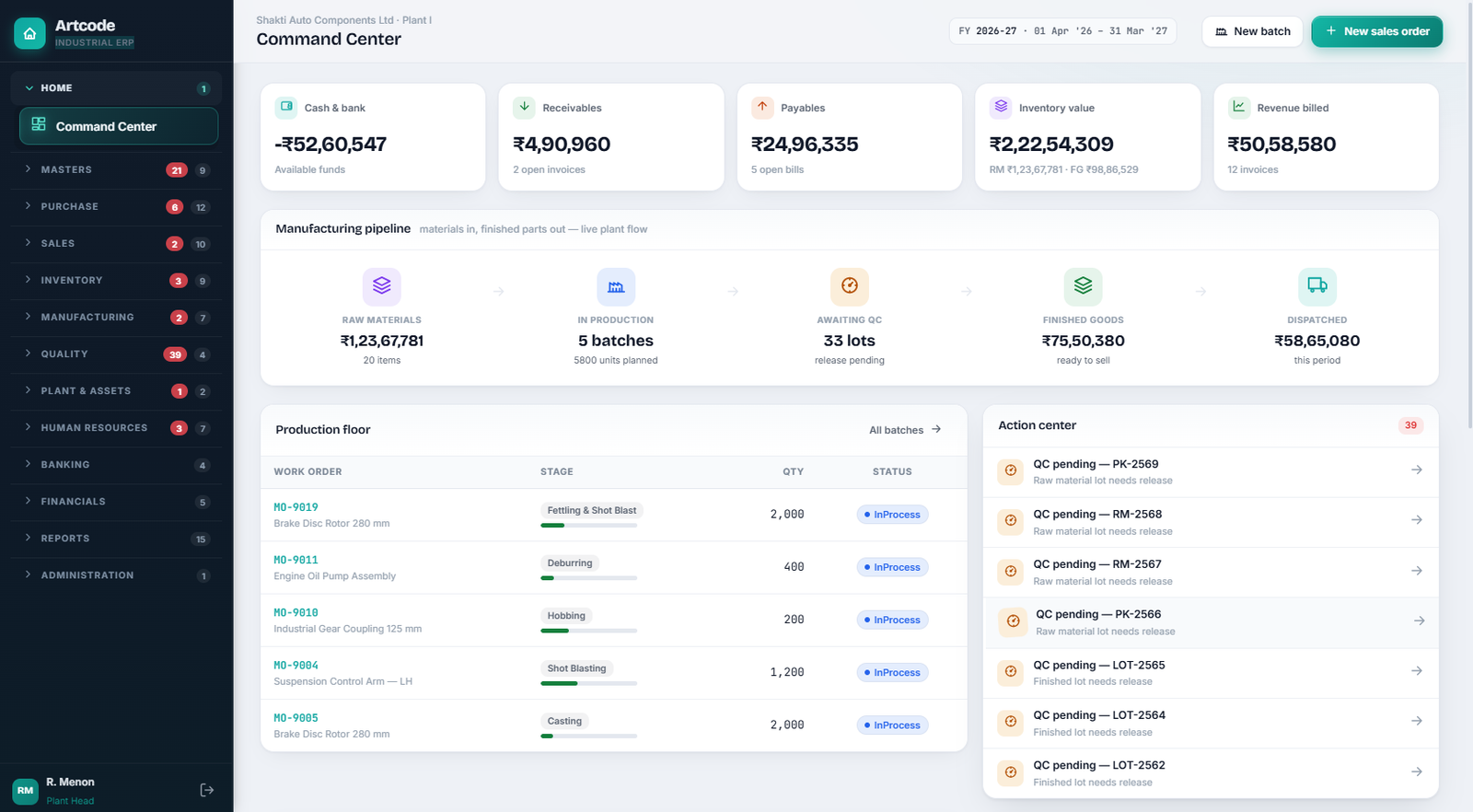Create a New sales order

pos(1377,31)
